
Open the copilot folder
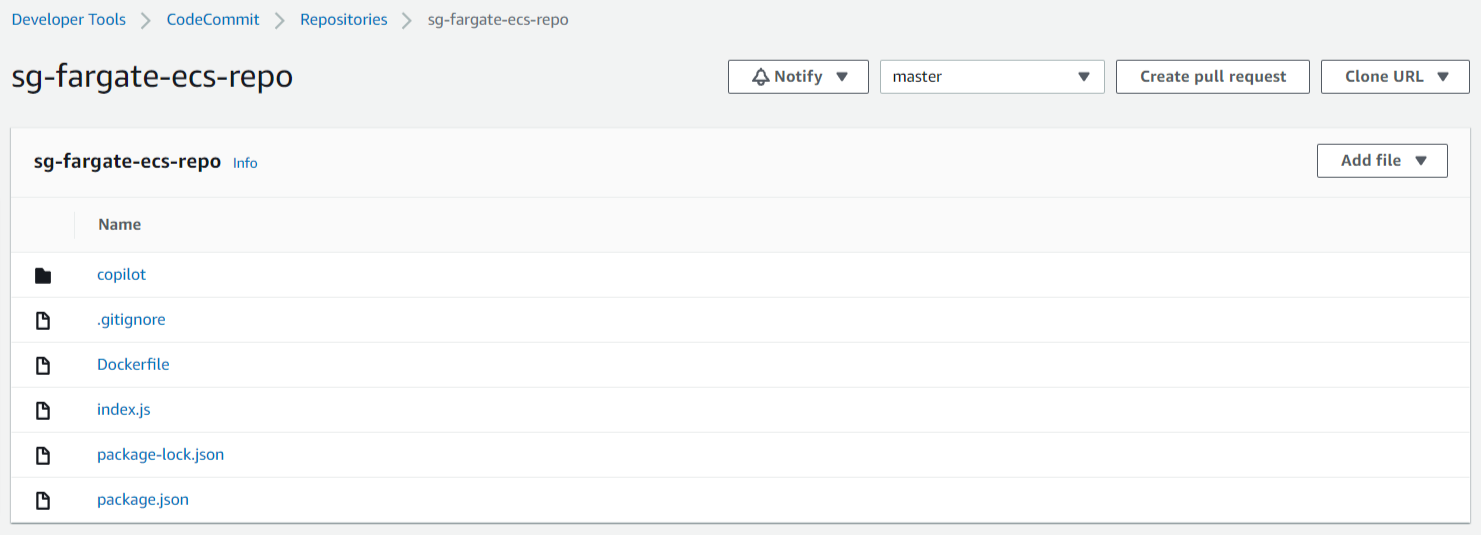click(x=121, y=275)
